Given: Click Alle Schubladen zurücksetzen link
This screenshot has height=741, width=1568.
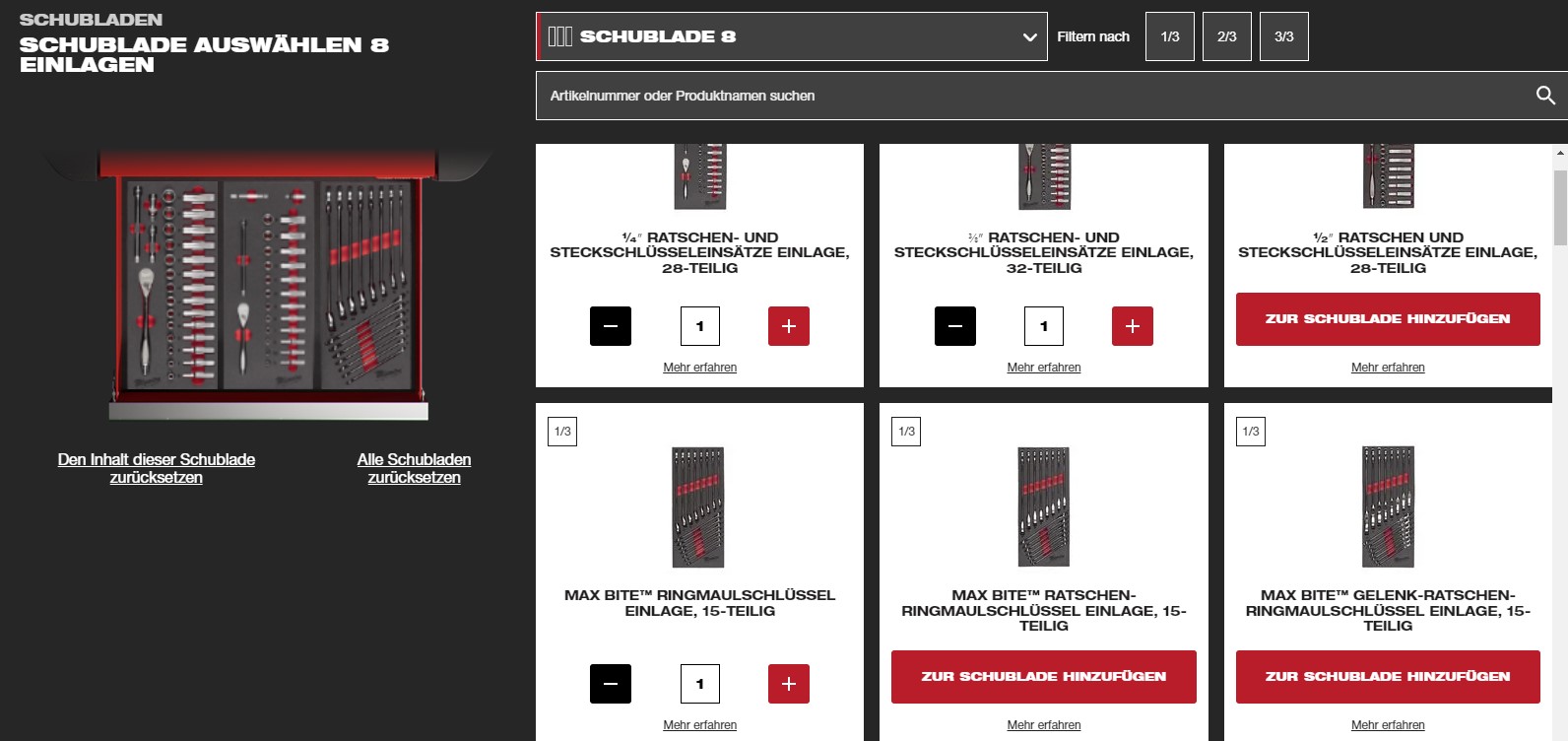Looking at the screenshot, I should (x=415, y=468).
